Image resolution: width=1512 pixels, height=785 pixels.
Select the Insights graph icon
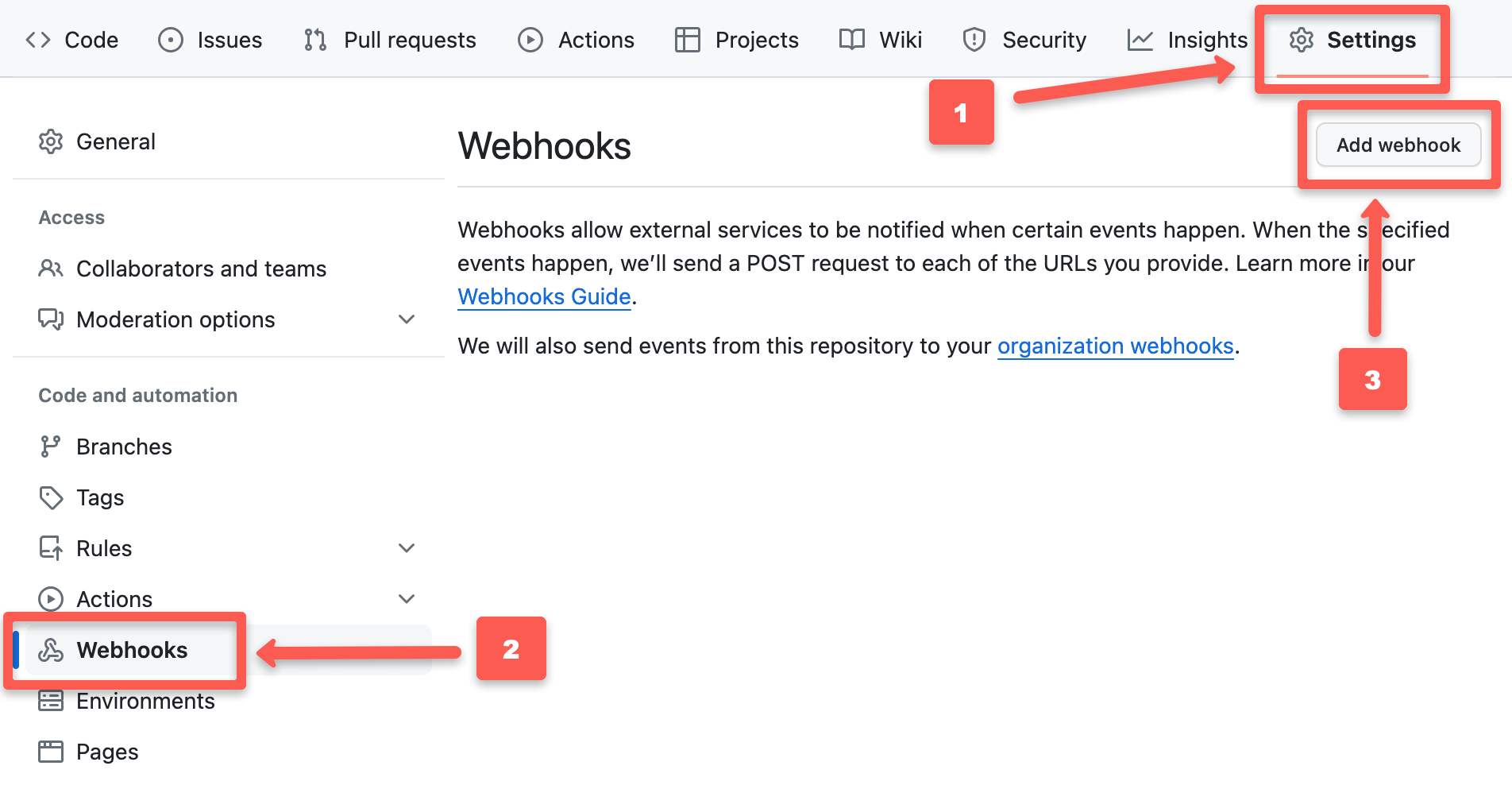tap(1140, 39)
